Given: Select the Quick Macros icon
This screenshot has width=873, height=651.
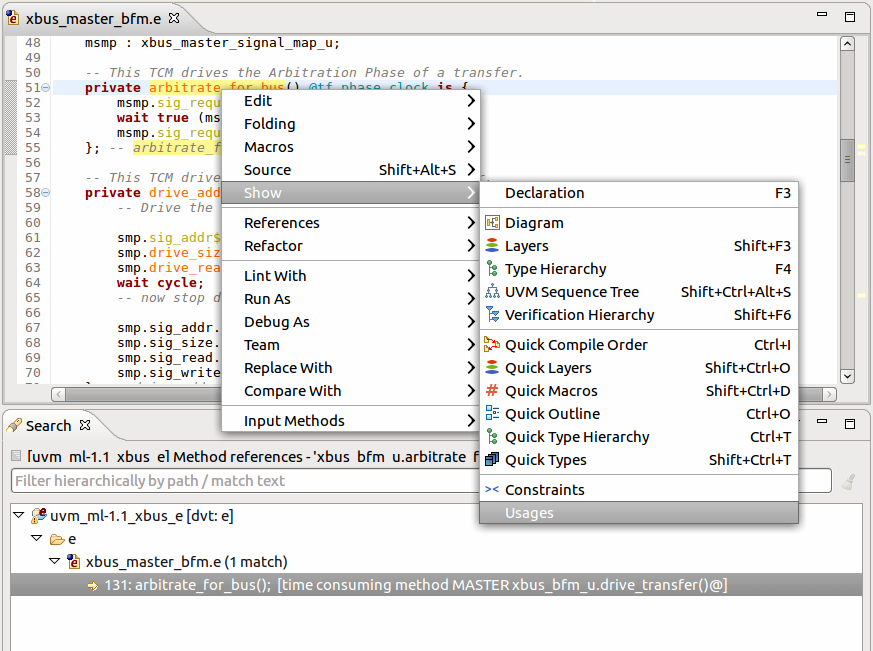Looking at the screenshot, I should tap(490, 390).
